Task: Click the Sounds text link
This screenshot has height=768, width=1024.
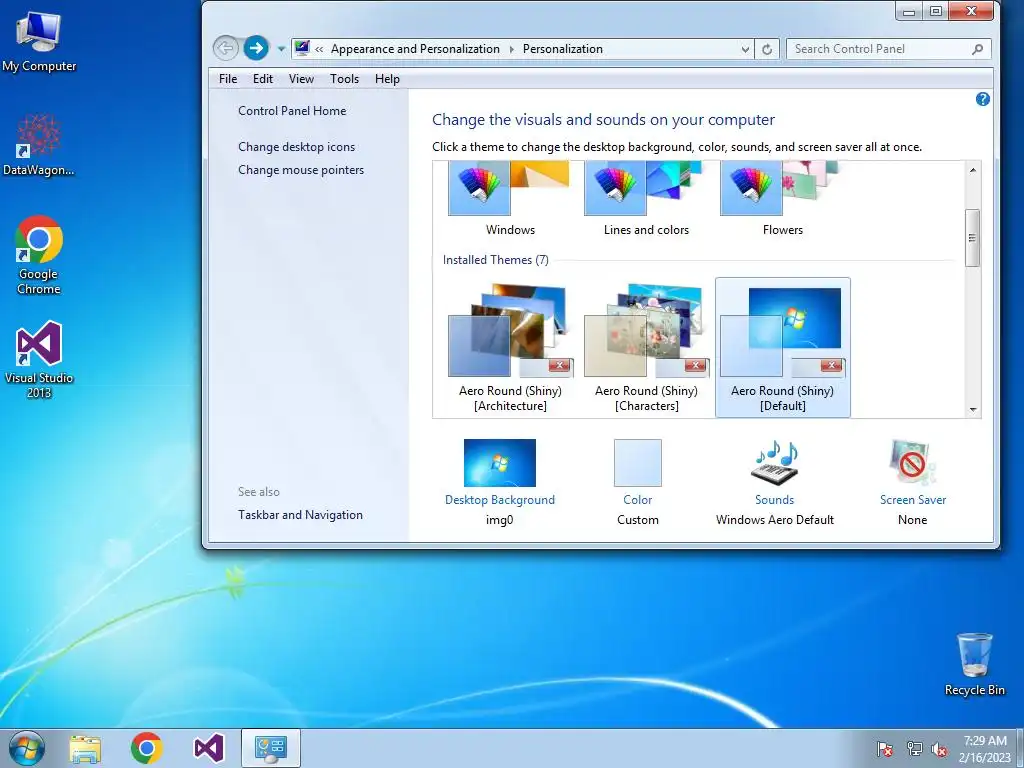Action: click(775, 500)
